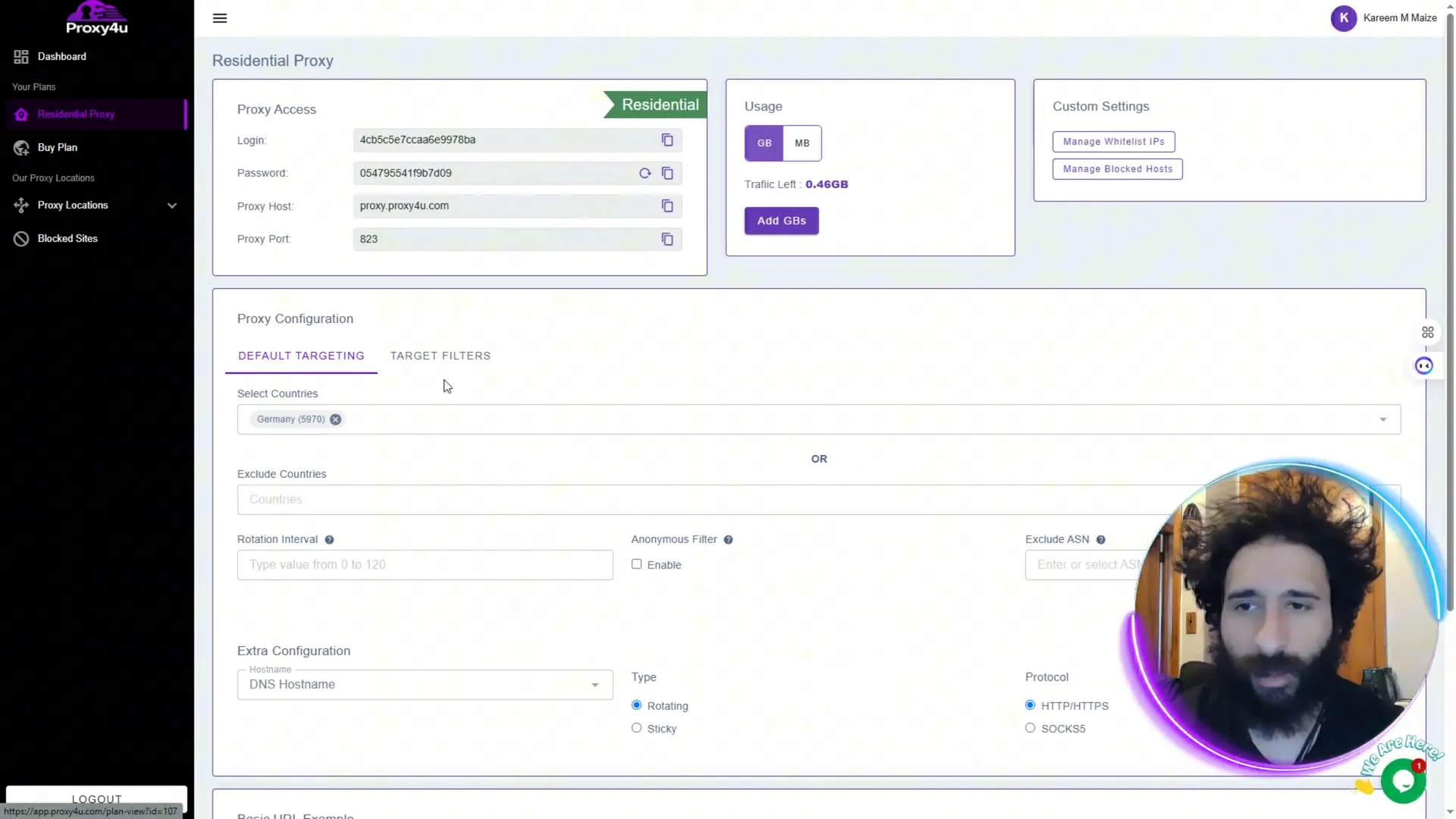Copy the Proxy Host value
1456x819 pixels.
click(667, 206)
